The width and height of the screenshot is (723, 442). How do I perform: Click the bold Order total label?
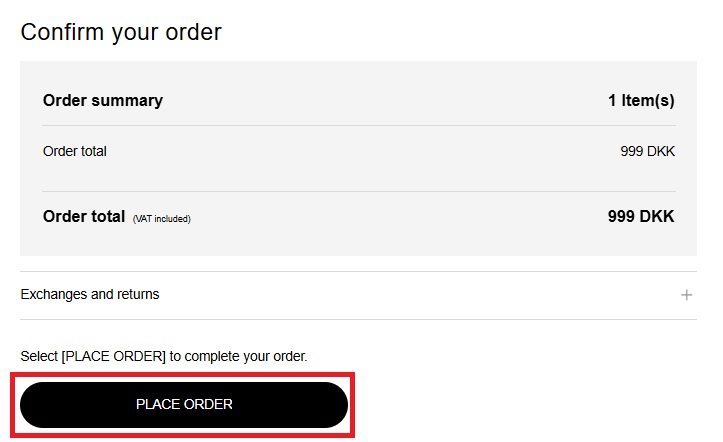pos(84,216)
